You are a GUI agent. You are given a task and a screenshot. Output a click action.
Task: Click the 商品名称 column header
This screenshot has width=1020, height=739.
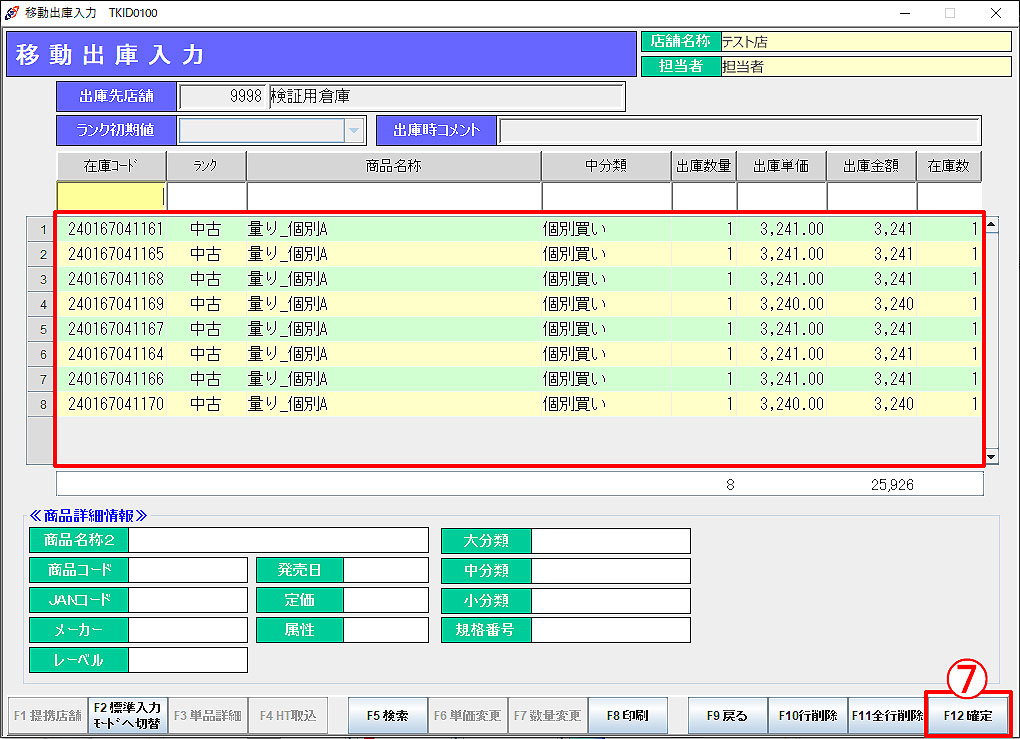point(393,166)
